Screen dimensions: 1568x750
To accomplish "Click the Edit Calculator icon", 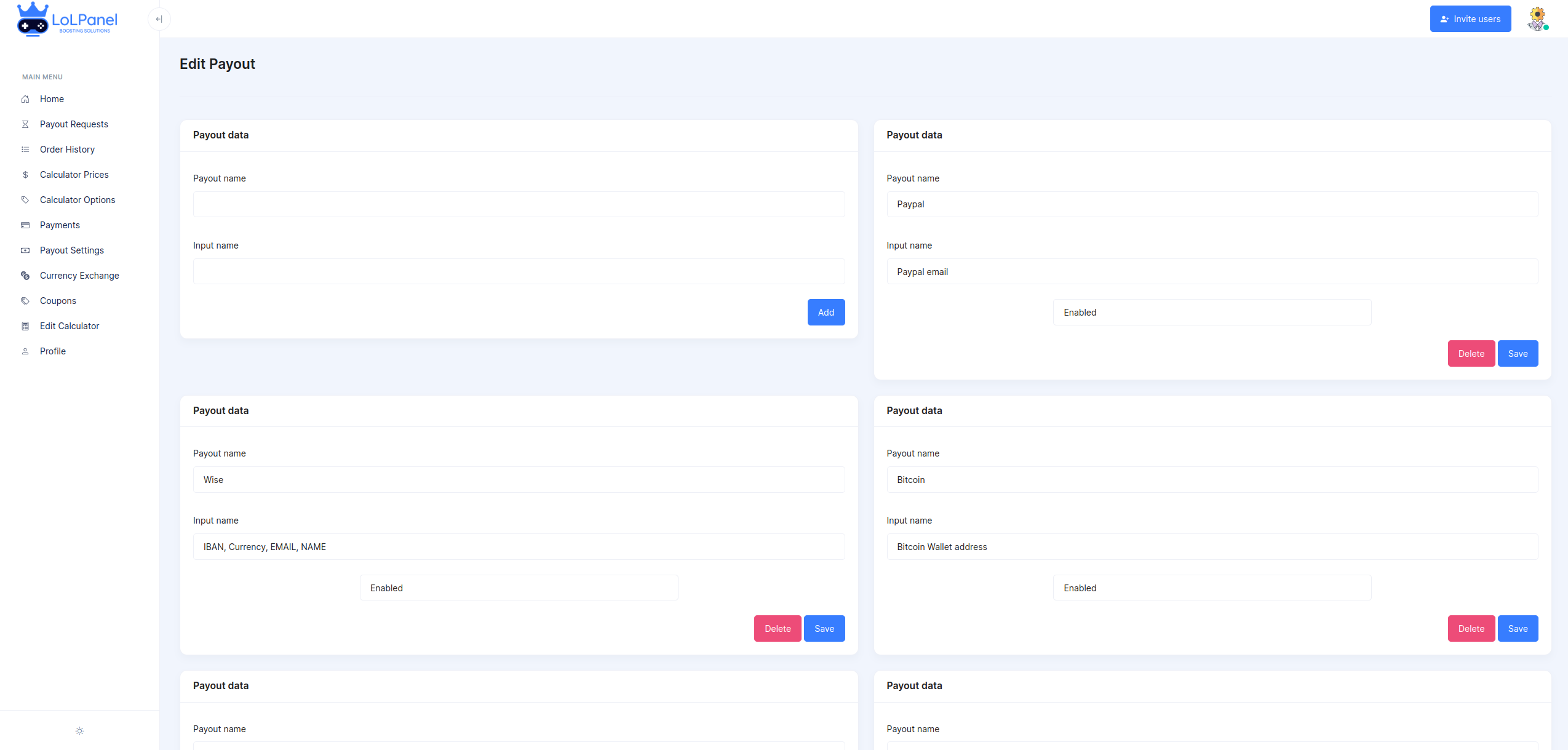I will tap(25, 326).
